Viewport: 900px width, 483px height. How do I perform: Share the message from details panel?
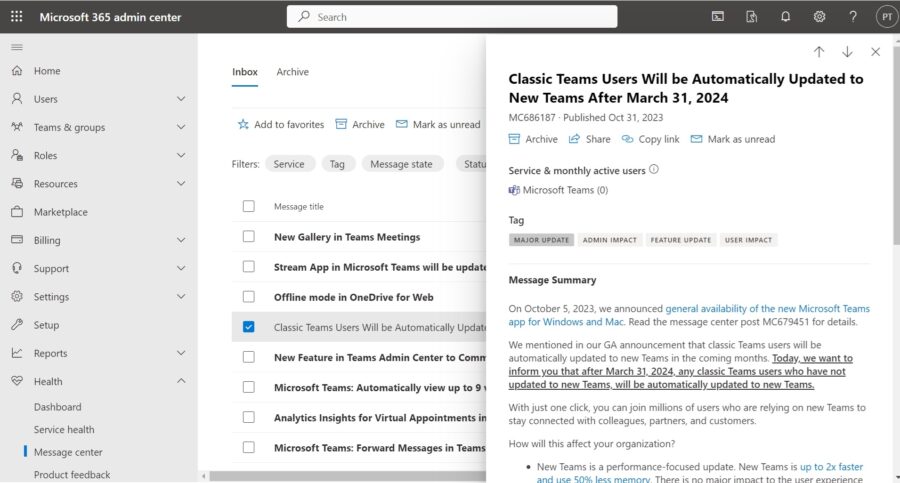pos(589,139)
